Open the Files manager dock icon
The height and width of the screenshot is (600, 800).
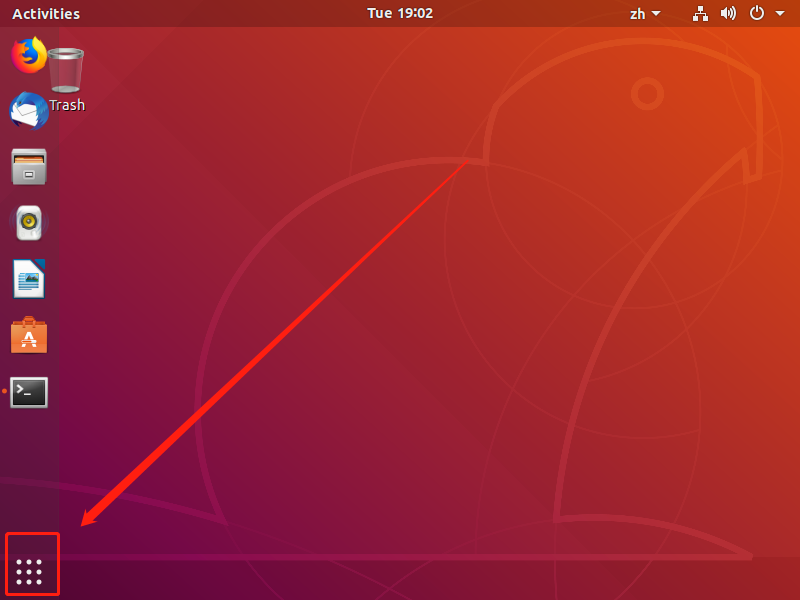click(x=29, y=167)
